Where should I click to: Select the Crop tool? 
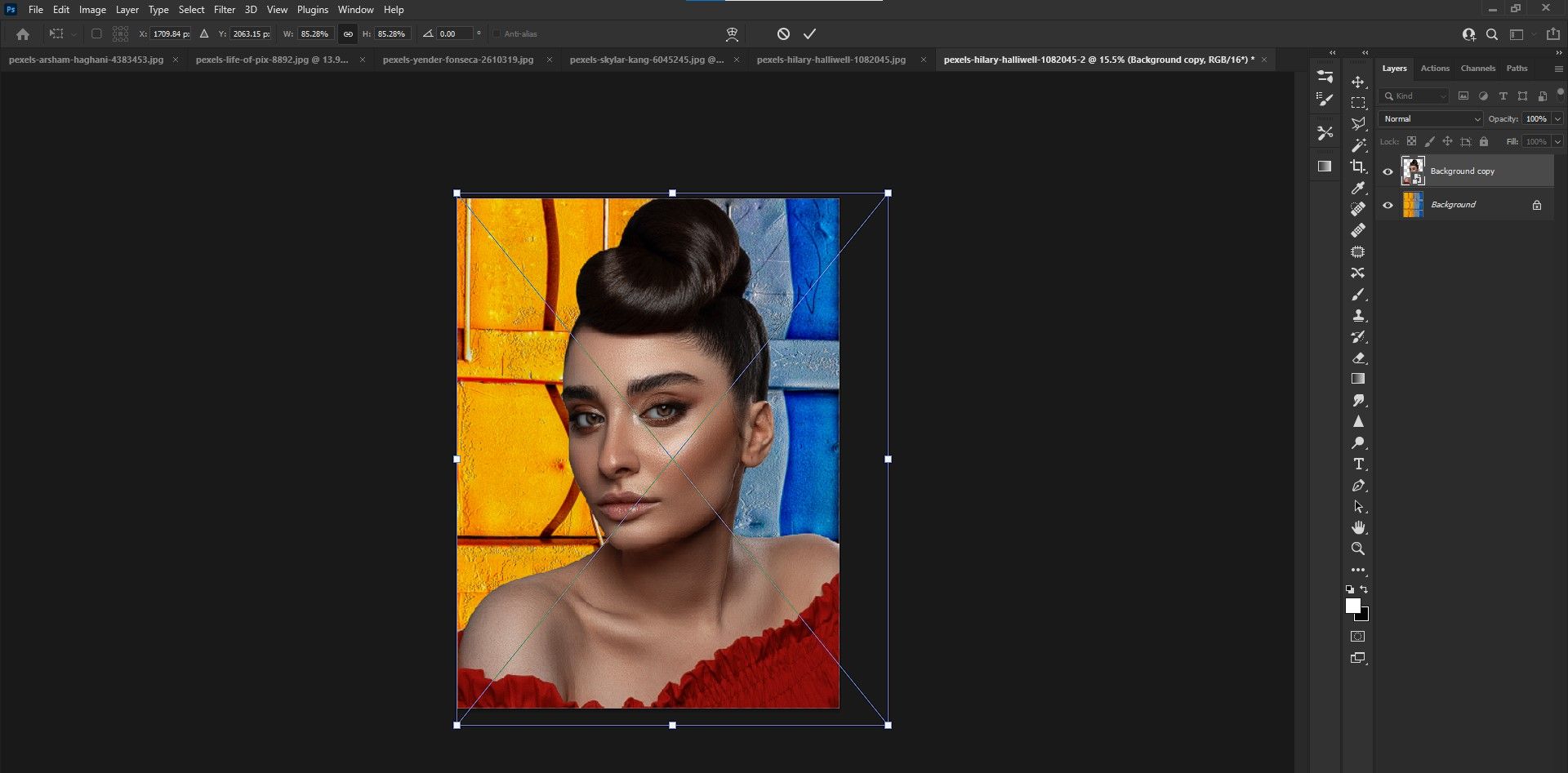click(x=1358, y=167)
